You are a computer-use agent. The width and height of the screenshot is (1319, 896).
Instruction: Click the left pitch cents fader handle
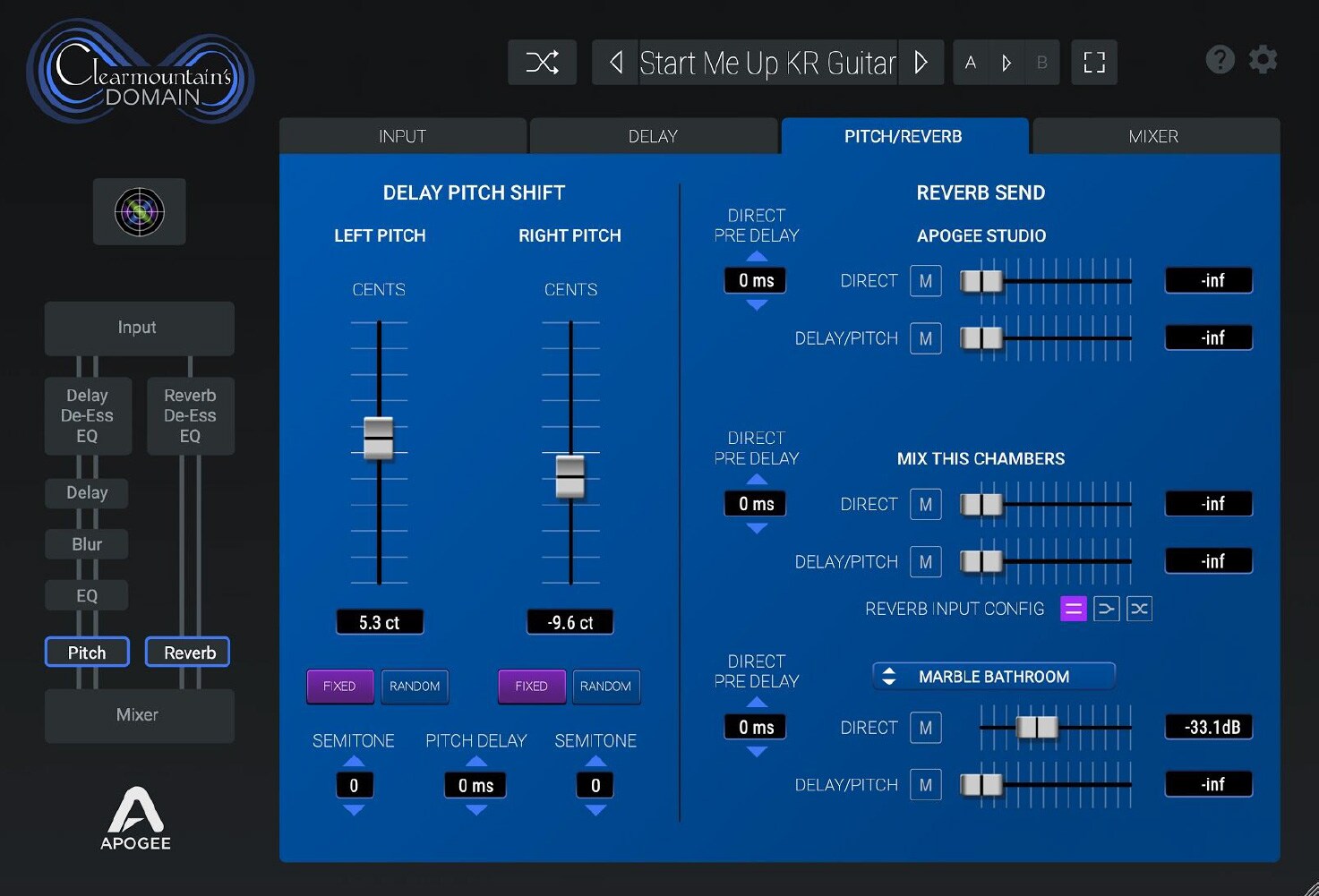click(x=379, y=438)
